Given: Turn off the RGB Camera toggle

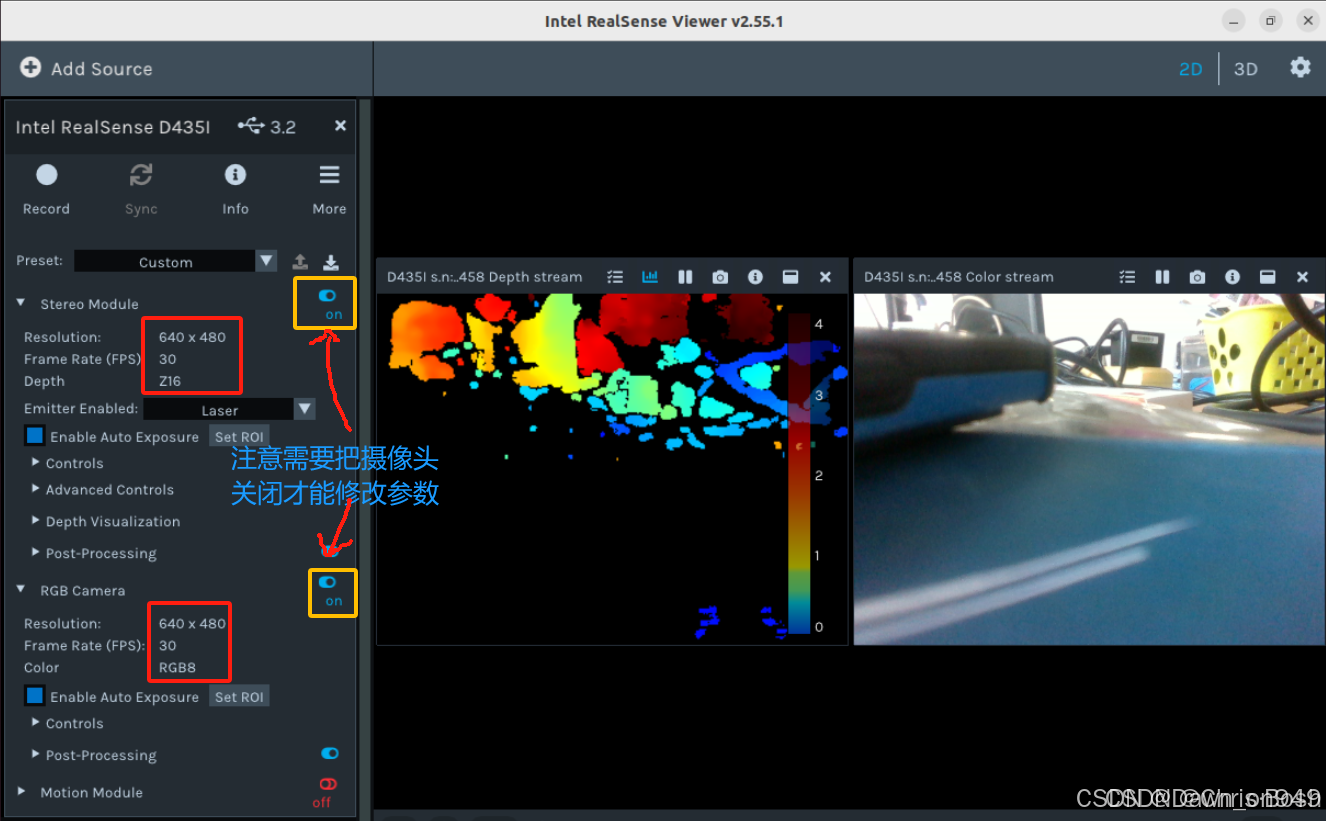Looking at the screenshot, I should point(327,582).
